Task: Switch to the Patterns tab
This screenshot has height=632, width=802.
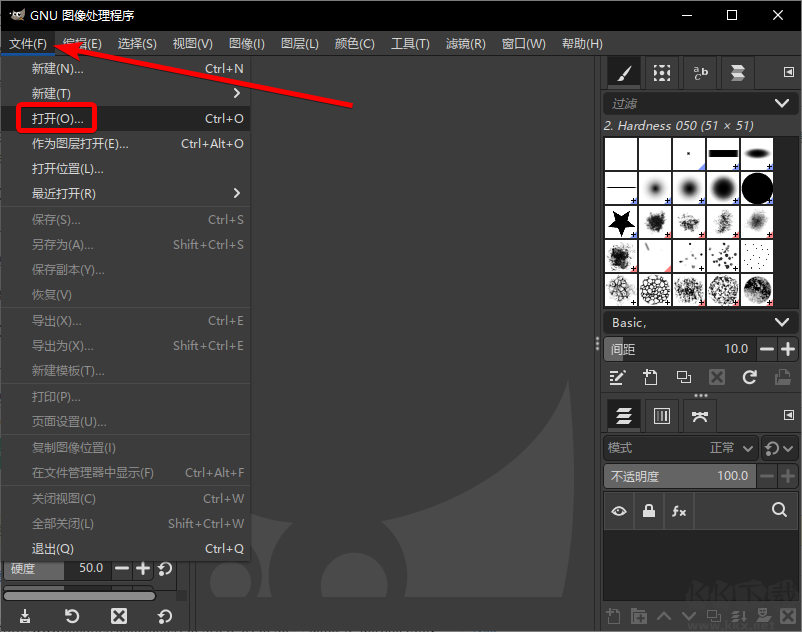Action: [662, 73]
